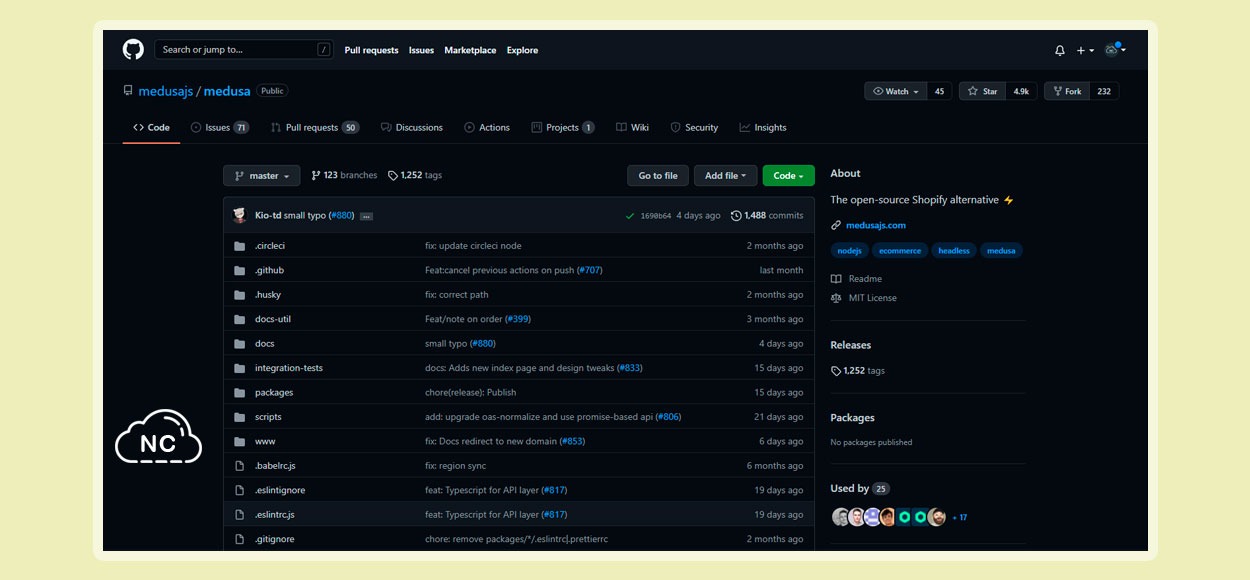Open the packages folder
The width and height of the screenshot is (1250, 580).
274,393
